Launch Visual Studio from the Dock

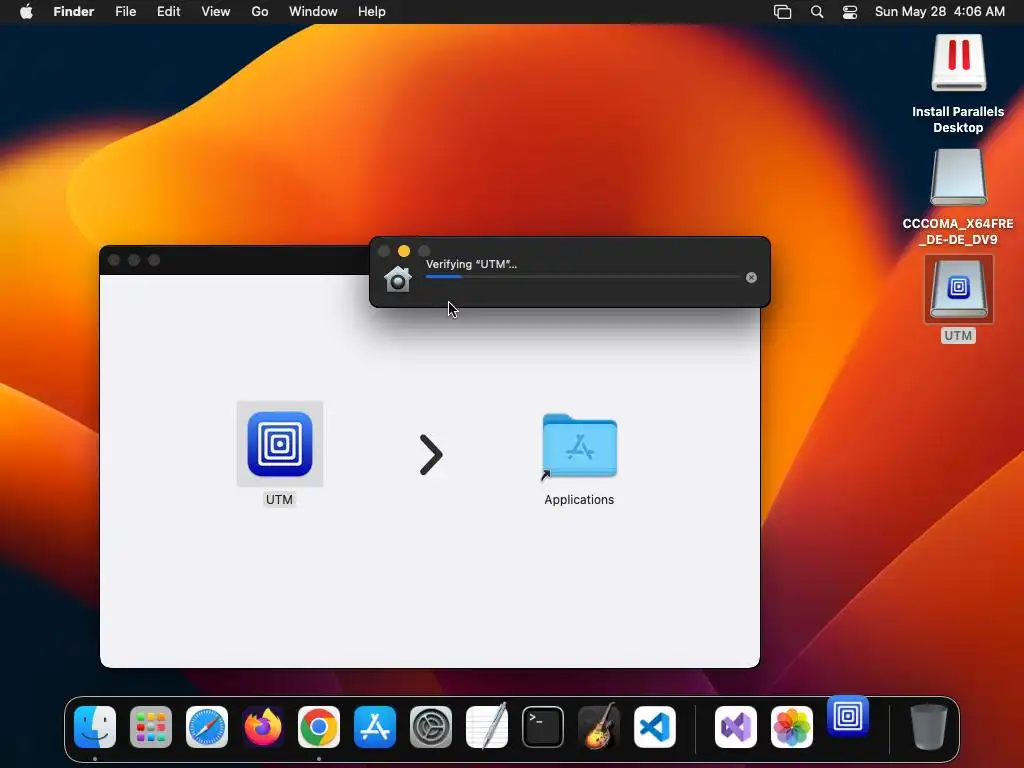pyautogui.click(x=736, y=727)
